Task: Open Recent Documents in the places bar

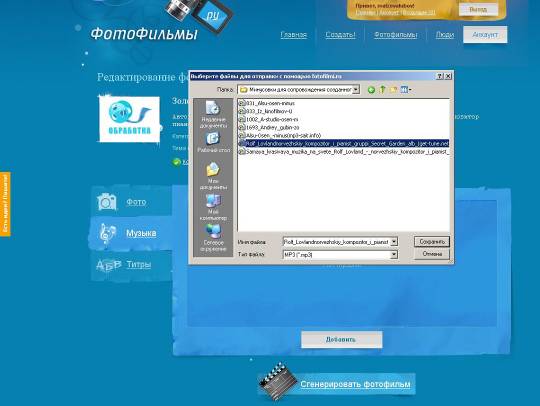Action: pyautogui.click(x=213, y=114)
